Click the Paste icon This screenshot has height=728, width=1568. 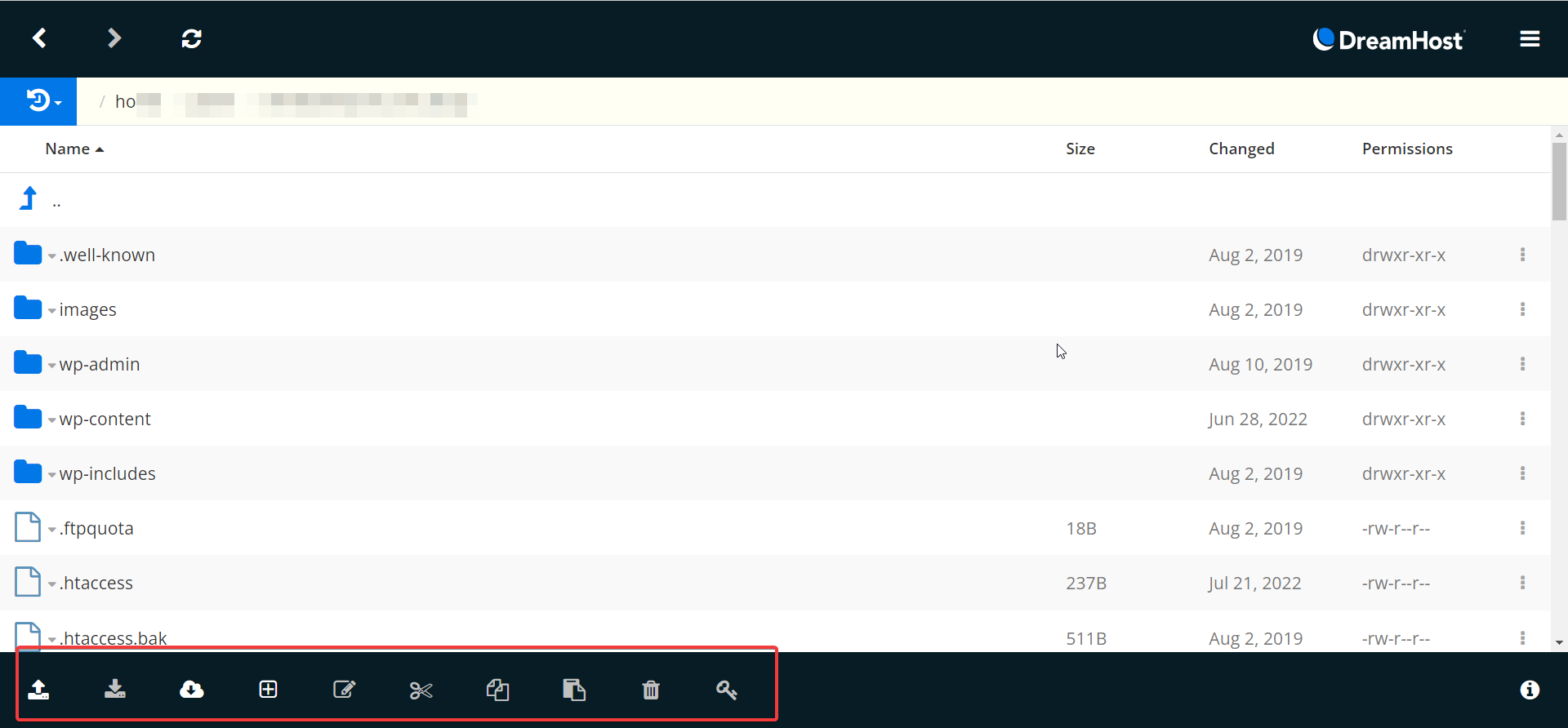pos(574,690)
